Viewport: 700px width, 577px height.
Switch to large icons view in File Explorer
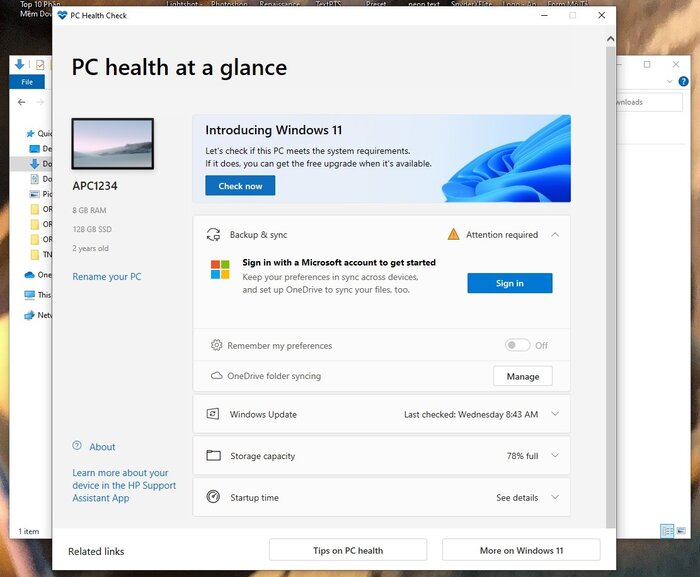tap(681, 531)
